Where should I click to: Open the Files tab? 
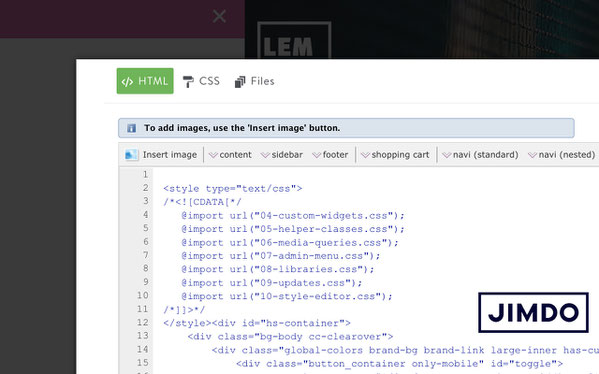coord(254,81)
